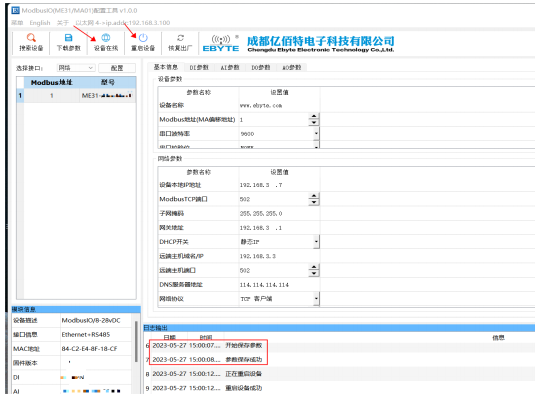
Task: Switch language via the English menu
Action: pos(40,23)
